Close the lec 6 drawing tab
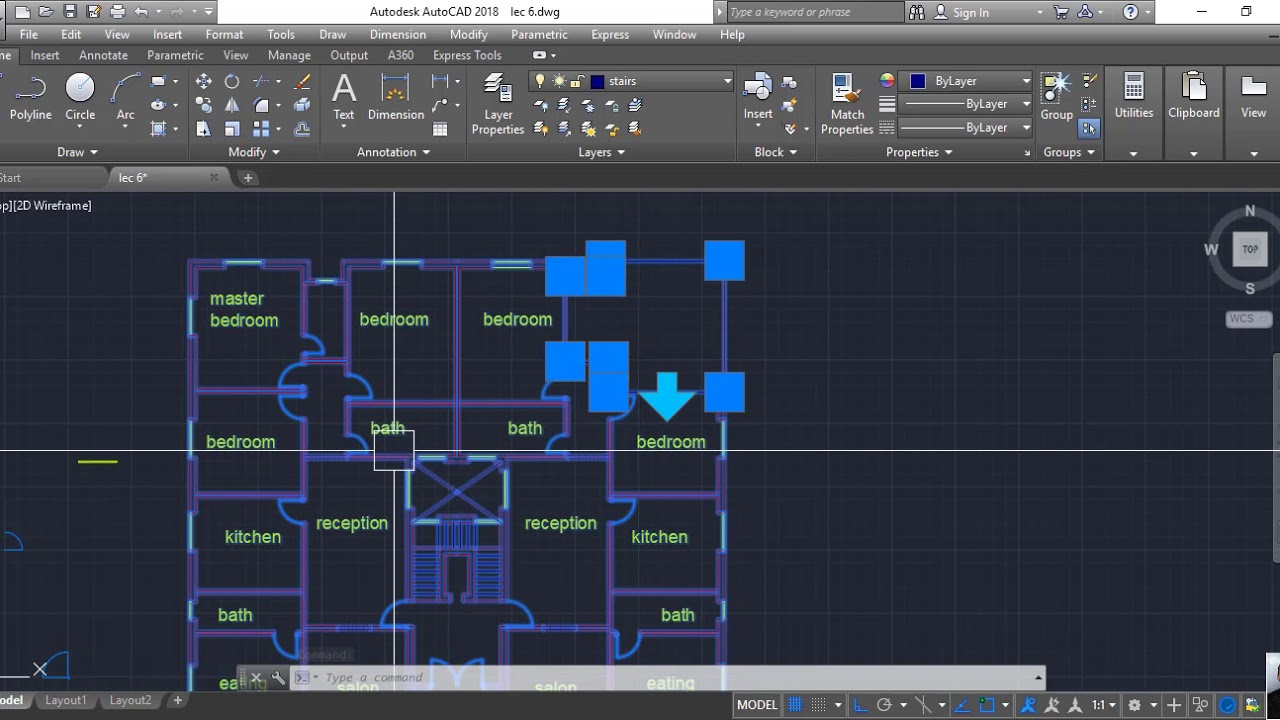1280x720 pixels. click(213, 177)
